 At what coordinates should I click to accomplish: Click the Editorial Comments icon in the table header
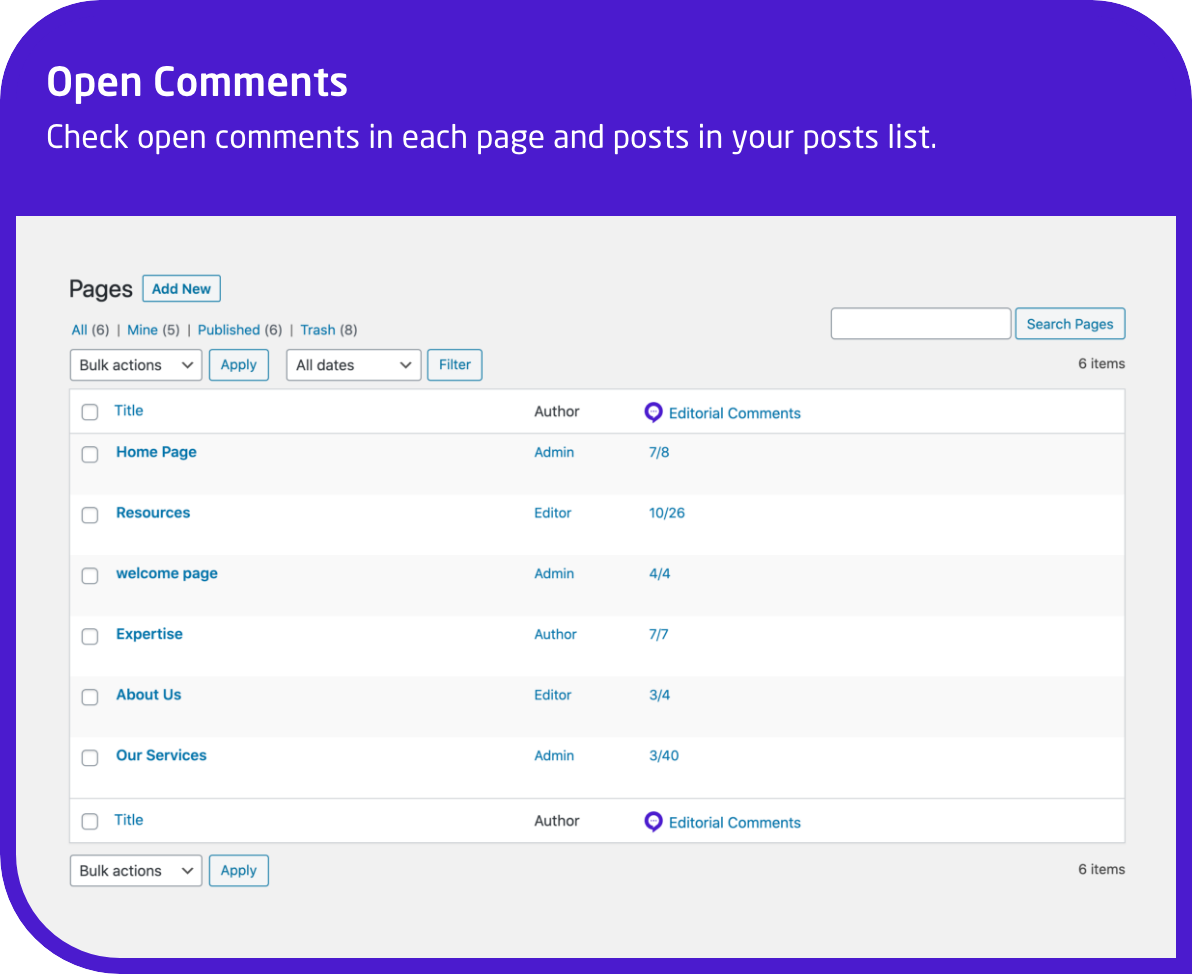(653, 412)
